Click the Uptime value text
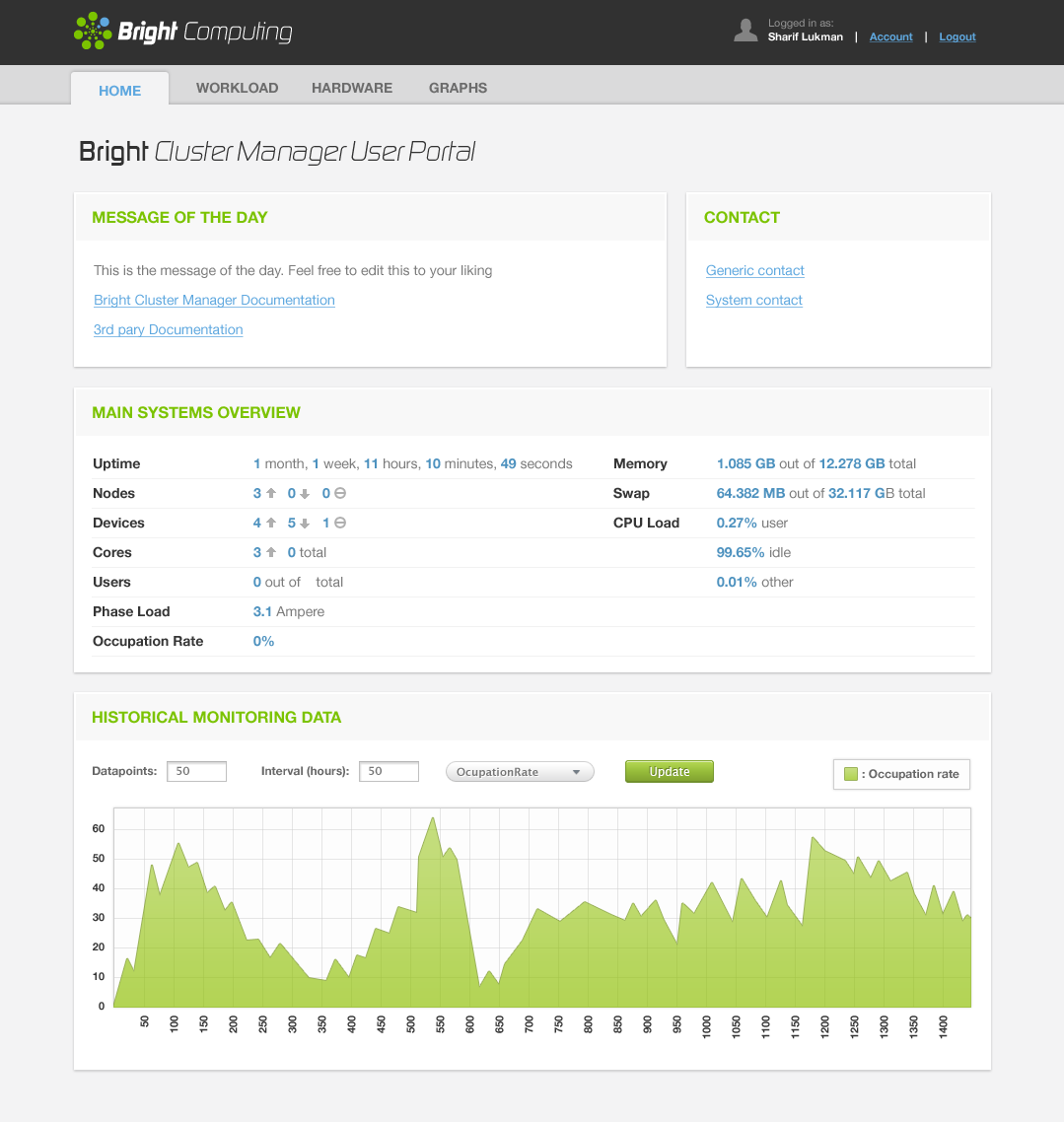This screenshot has width=1064, height=1122. coord(413,463)
